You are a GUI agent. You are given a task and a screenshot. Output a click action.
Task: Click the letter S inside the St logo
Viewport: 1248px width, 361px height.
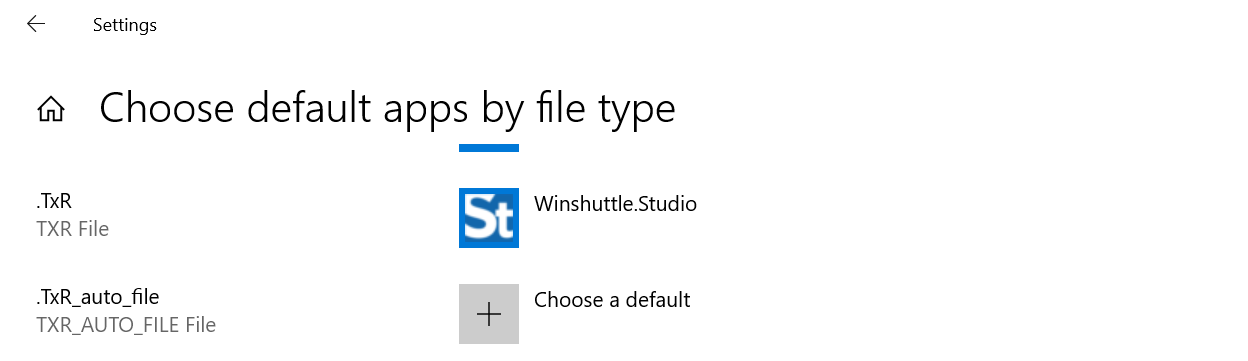point(478,221)
